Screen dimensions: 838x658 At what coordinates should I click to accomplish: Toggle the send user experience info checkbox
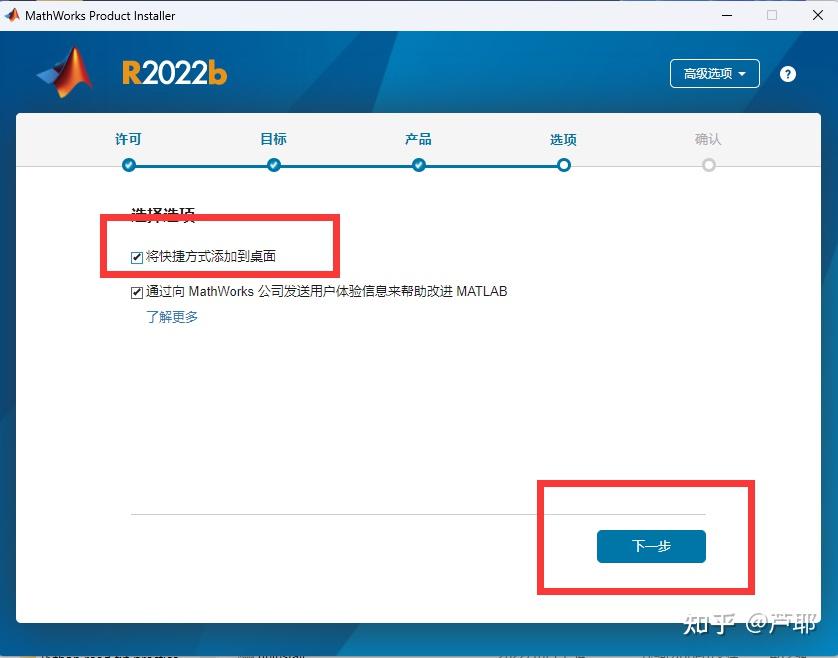pos(137,292)
